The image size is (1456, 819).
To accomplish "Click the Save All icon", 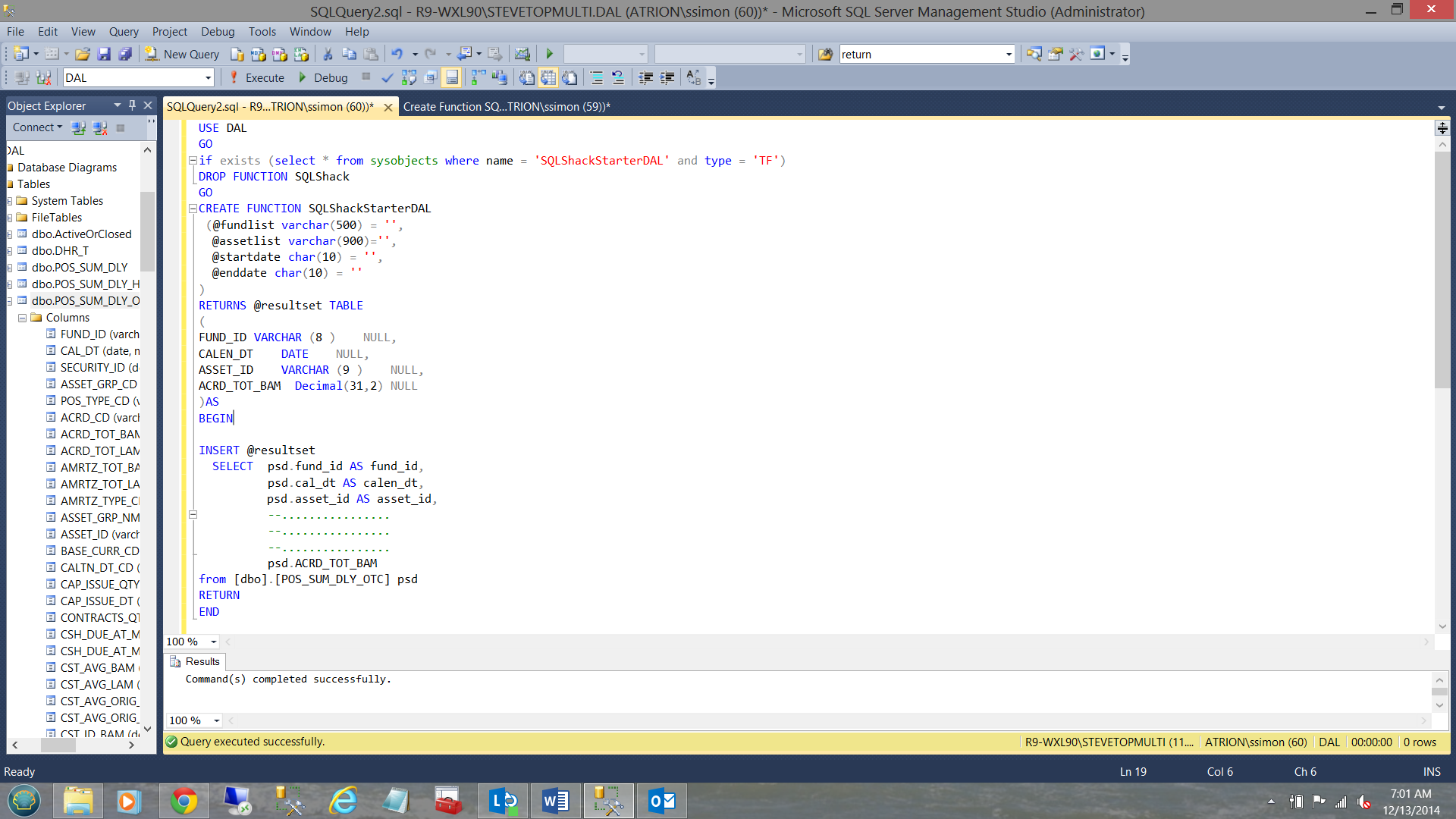I will click(x=125, y=54).
